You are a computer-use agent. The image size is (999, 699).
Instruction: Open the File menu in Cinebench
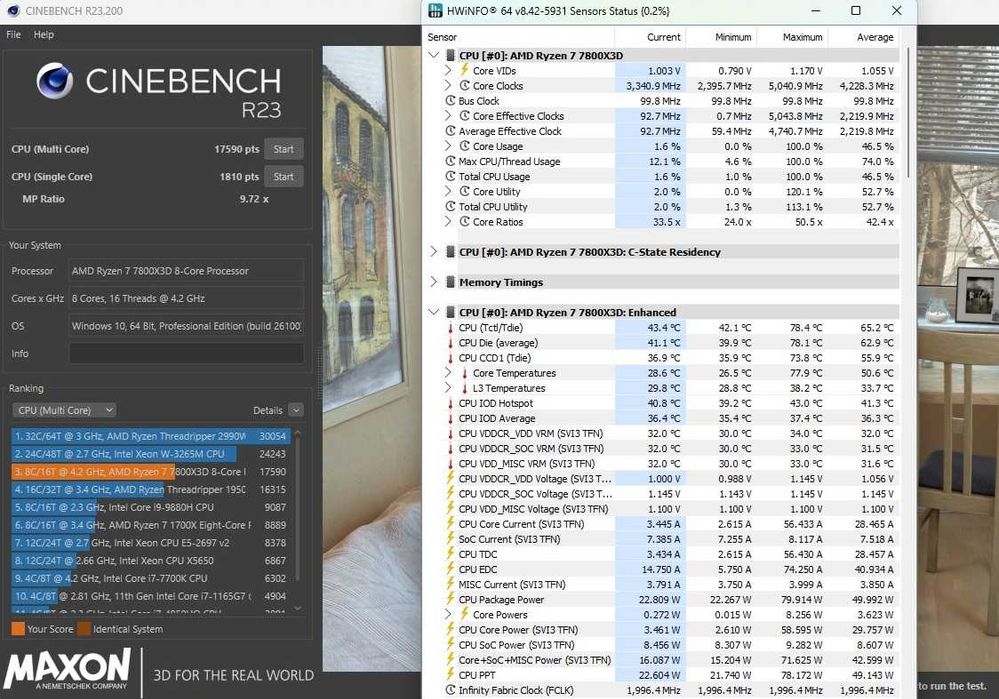(x=13, y=34)
